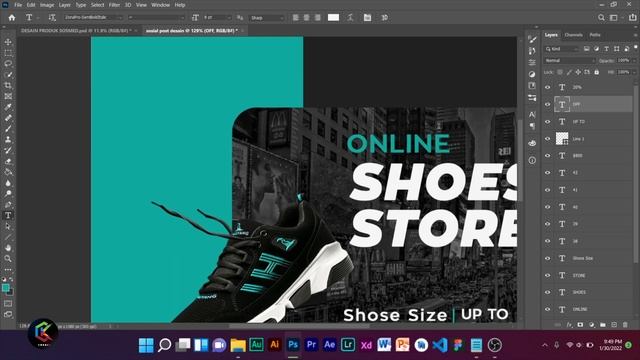Switch to the DESAIN PRODUK SOSMED document tab
This screenshot has width=640, height=360.
pos(76,31)
